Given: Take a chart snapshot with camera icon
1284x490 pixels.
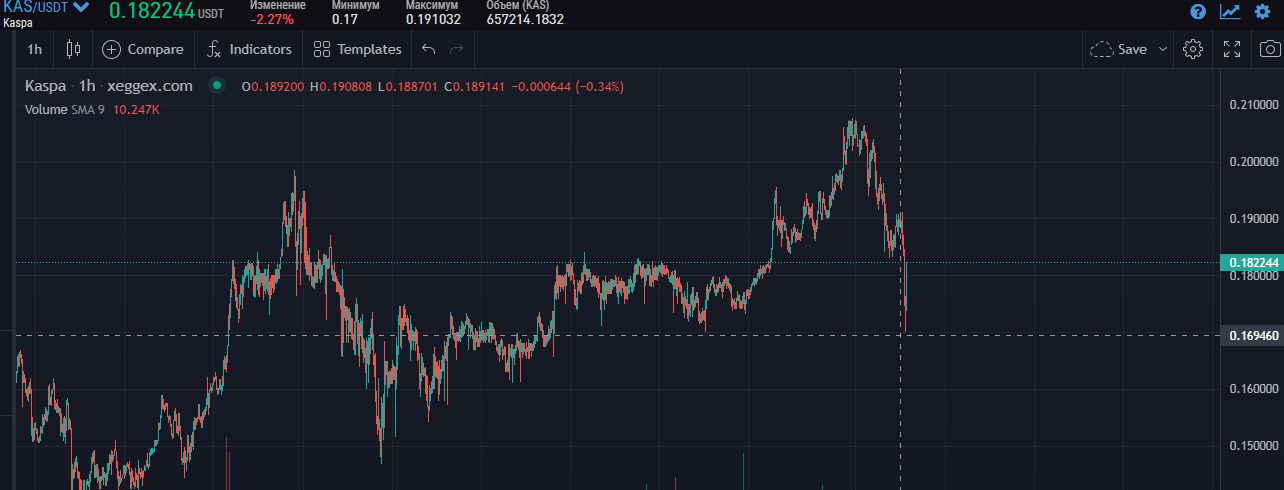Looking at the screenshot, I should pos(1269,49).
